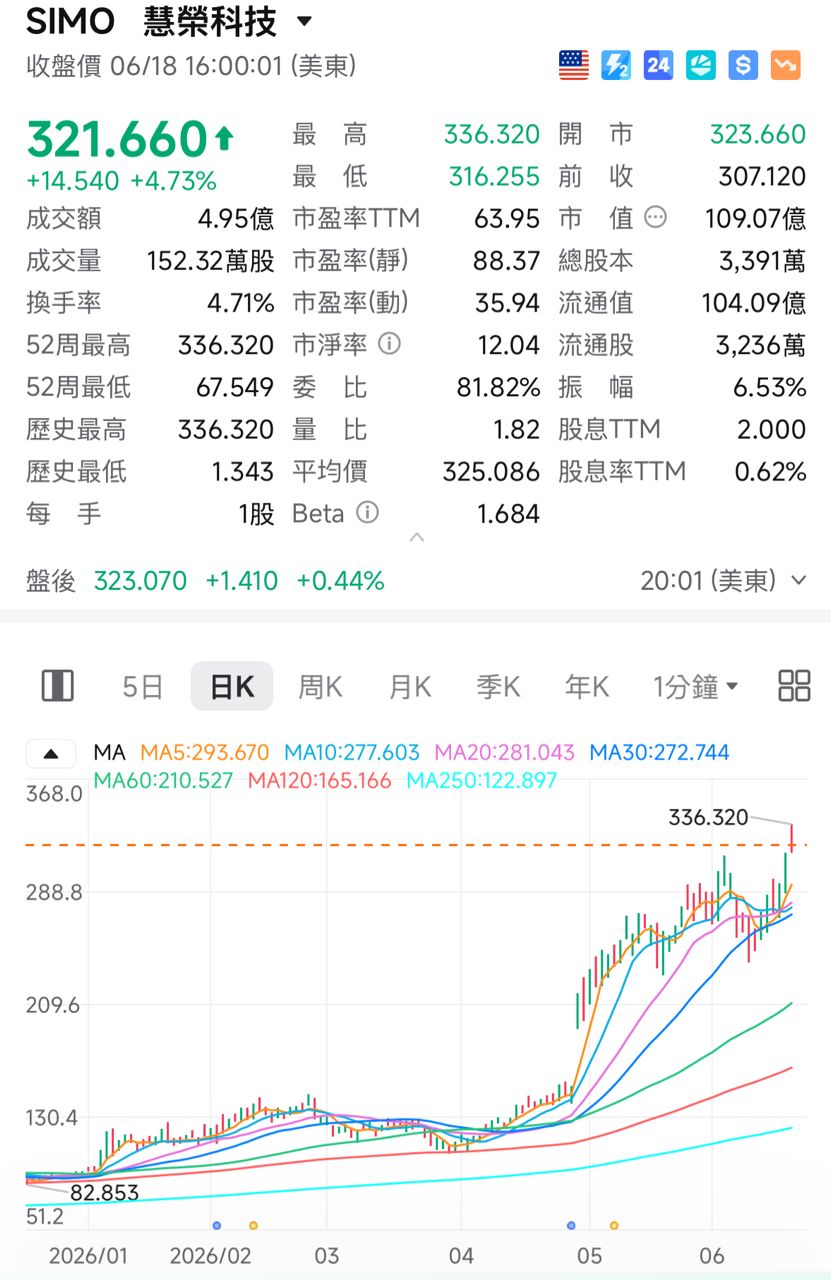Tap the 24-hour trading icon
The image size is (831, 1280).
(659, 66)
